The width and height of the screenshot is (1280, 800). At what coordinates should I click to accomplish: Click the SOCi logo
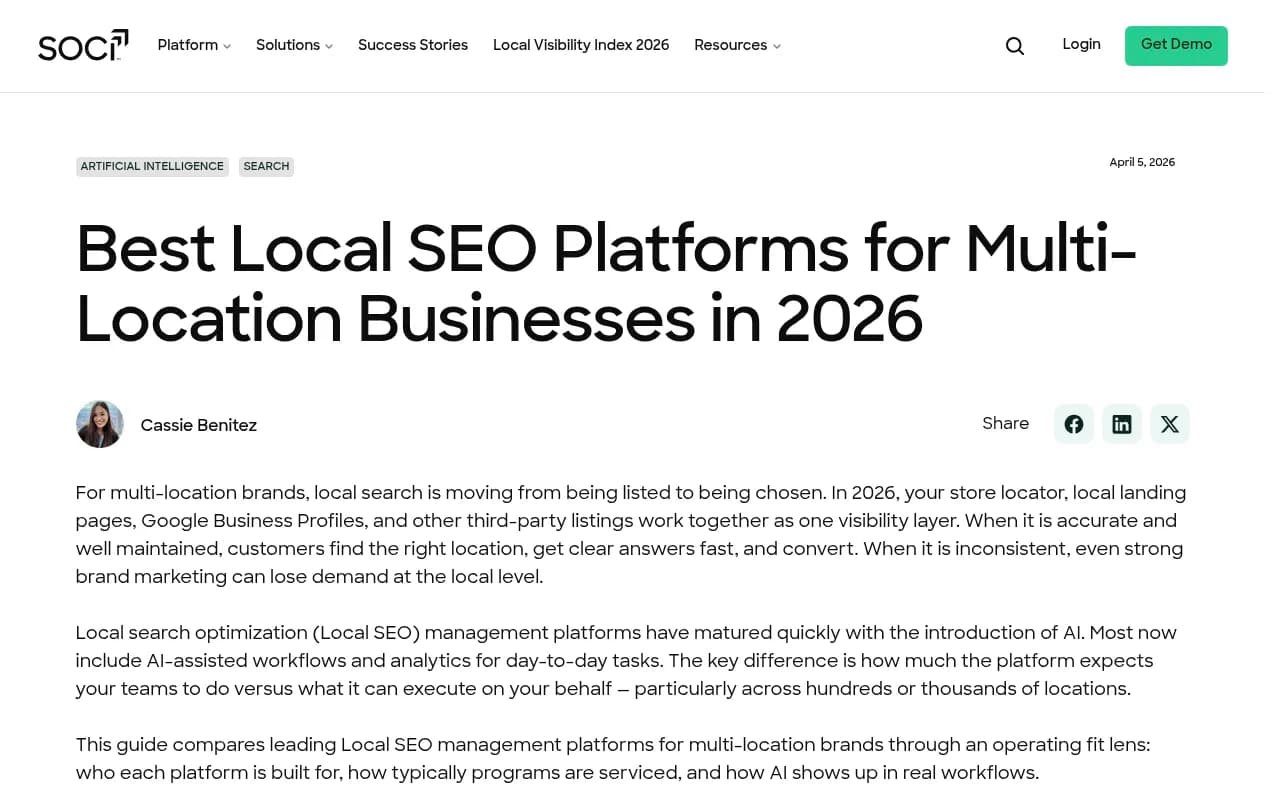[x=83, y=45]
